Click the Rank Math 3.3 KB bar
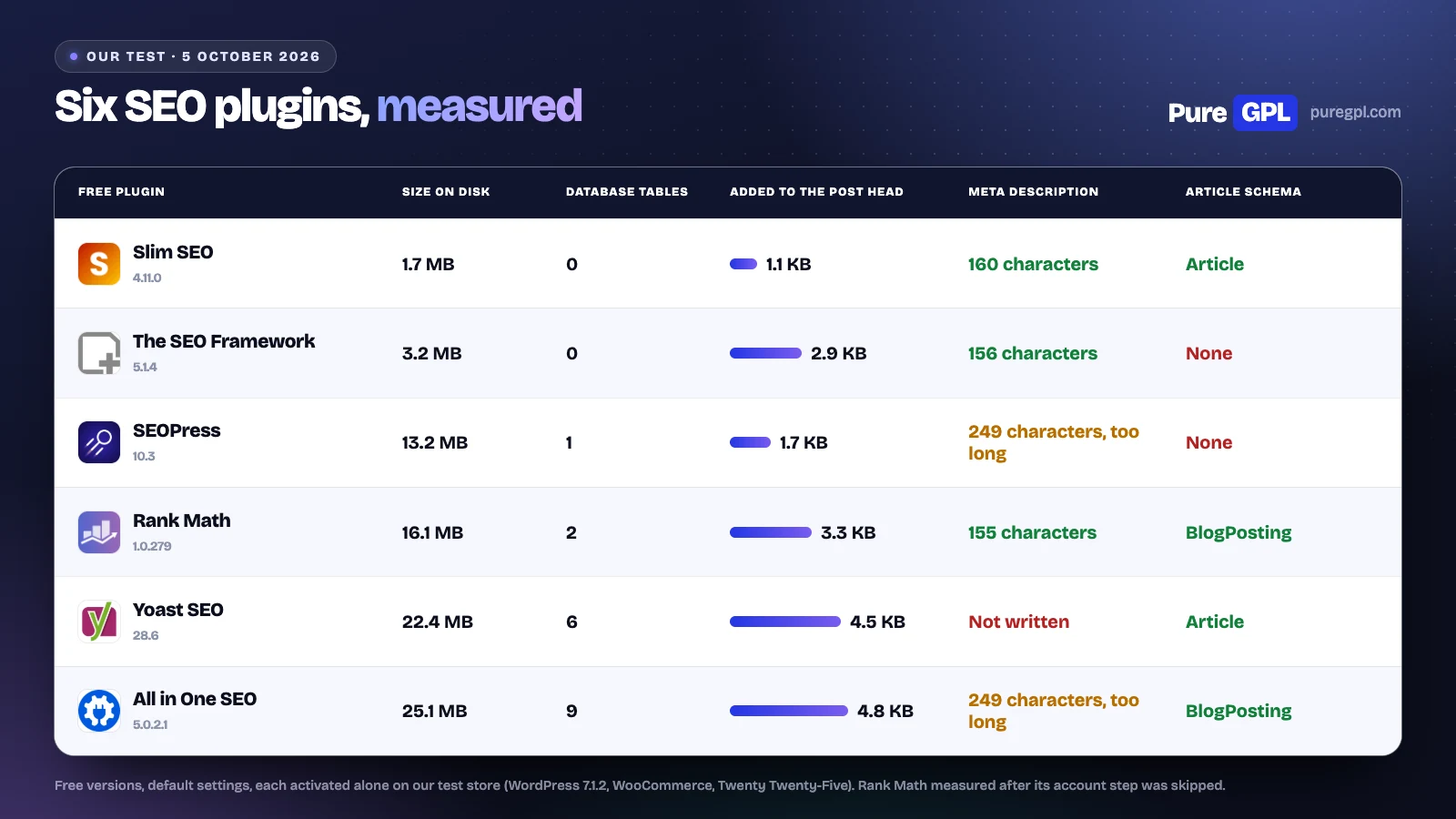The width and height of the screenshot is (1456, 819). (x=771, y=532)
